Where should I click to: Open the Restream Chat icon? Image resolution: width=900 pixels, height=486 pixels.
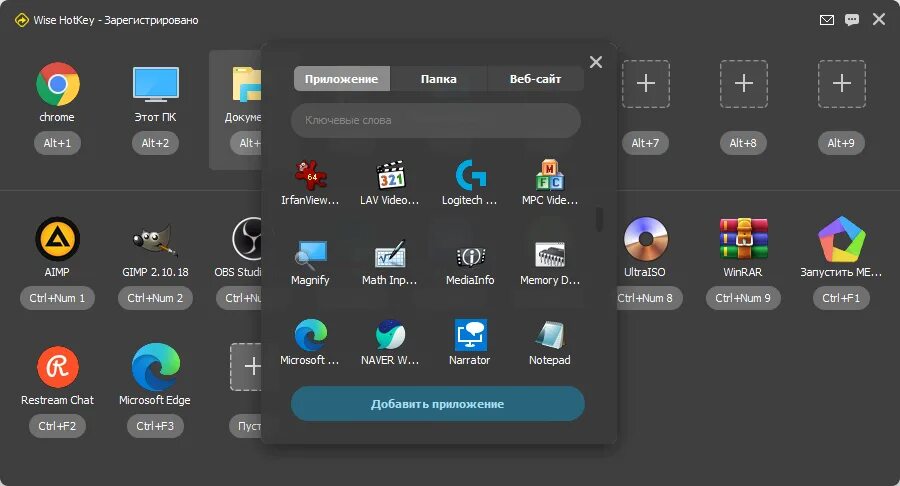(x=57, y=367)
